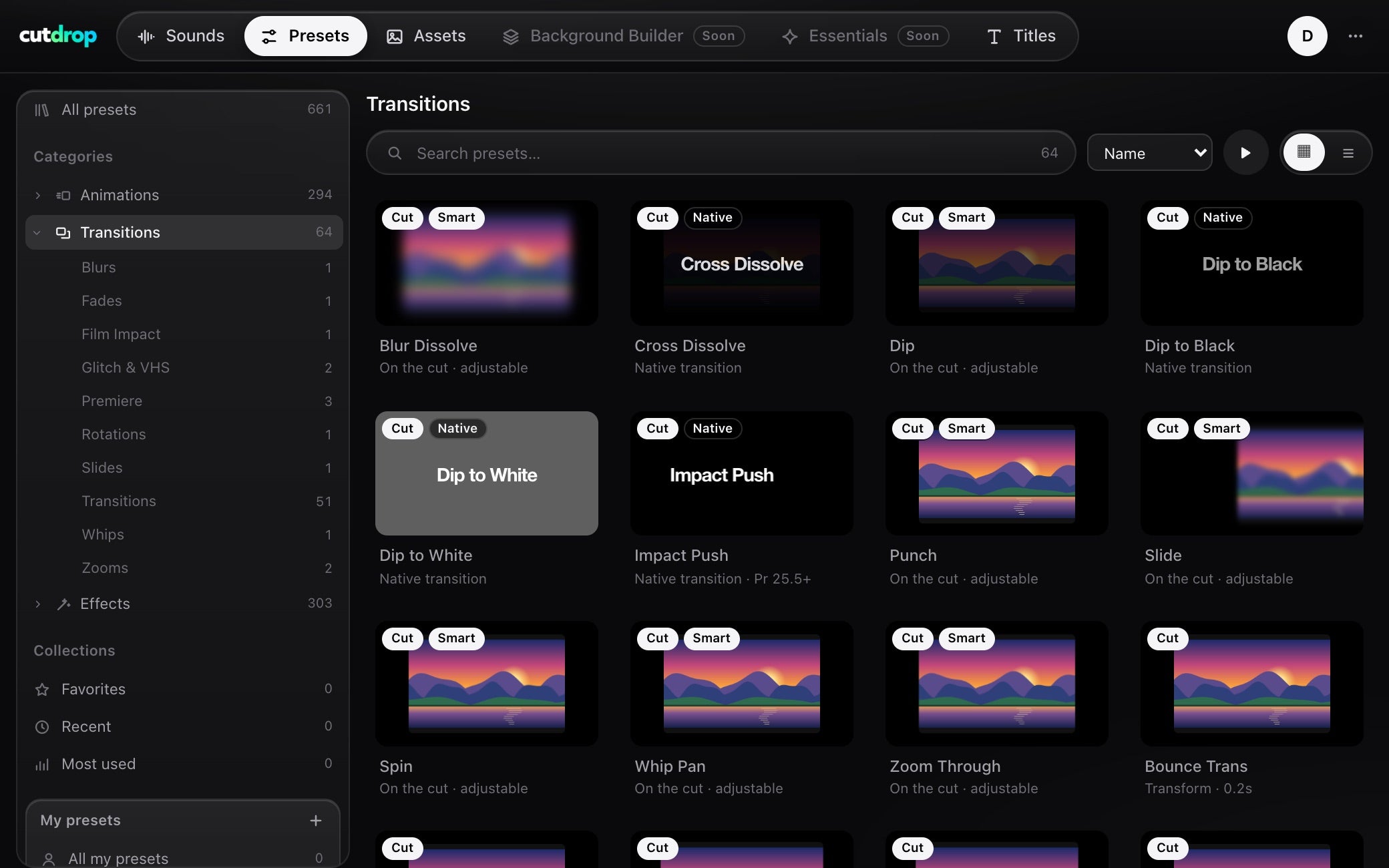The image size is (1389, 868).
Task: Open the Whip Pan preset thumbnail
Action: point(742,684)
